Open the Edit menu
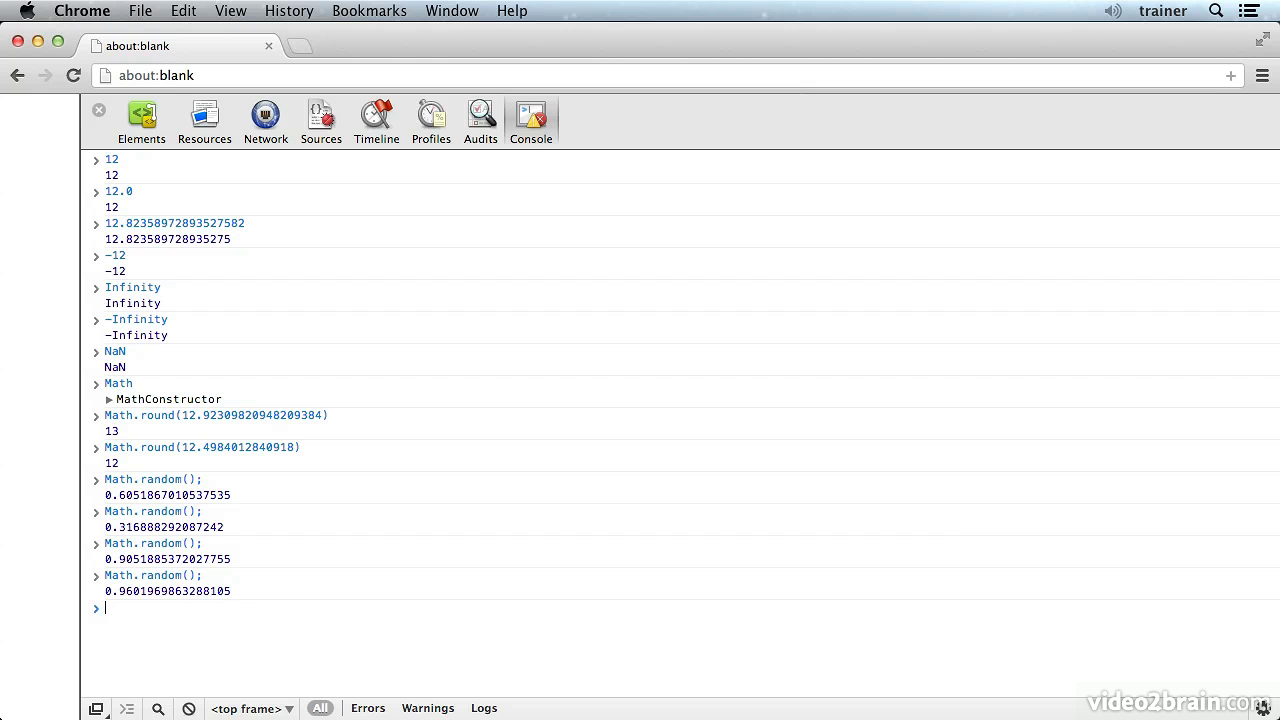 (183, 11)
